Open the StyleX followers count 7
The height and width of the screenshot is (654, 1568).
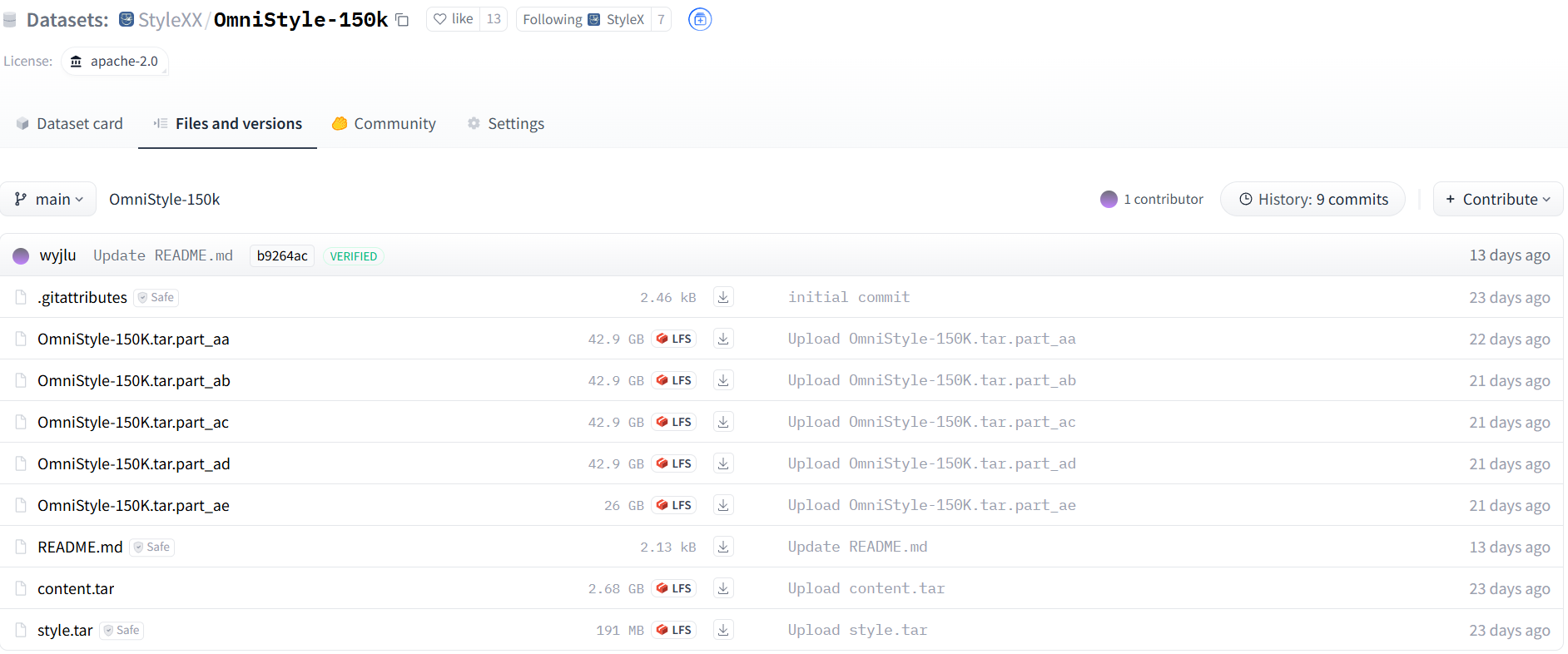661,19
